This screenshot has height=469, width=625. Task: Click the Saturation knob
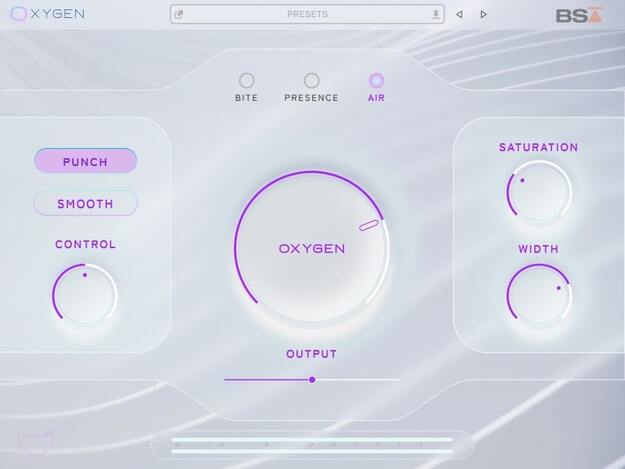pos(539,192)
